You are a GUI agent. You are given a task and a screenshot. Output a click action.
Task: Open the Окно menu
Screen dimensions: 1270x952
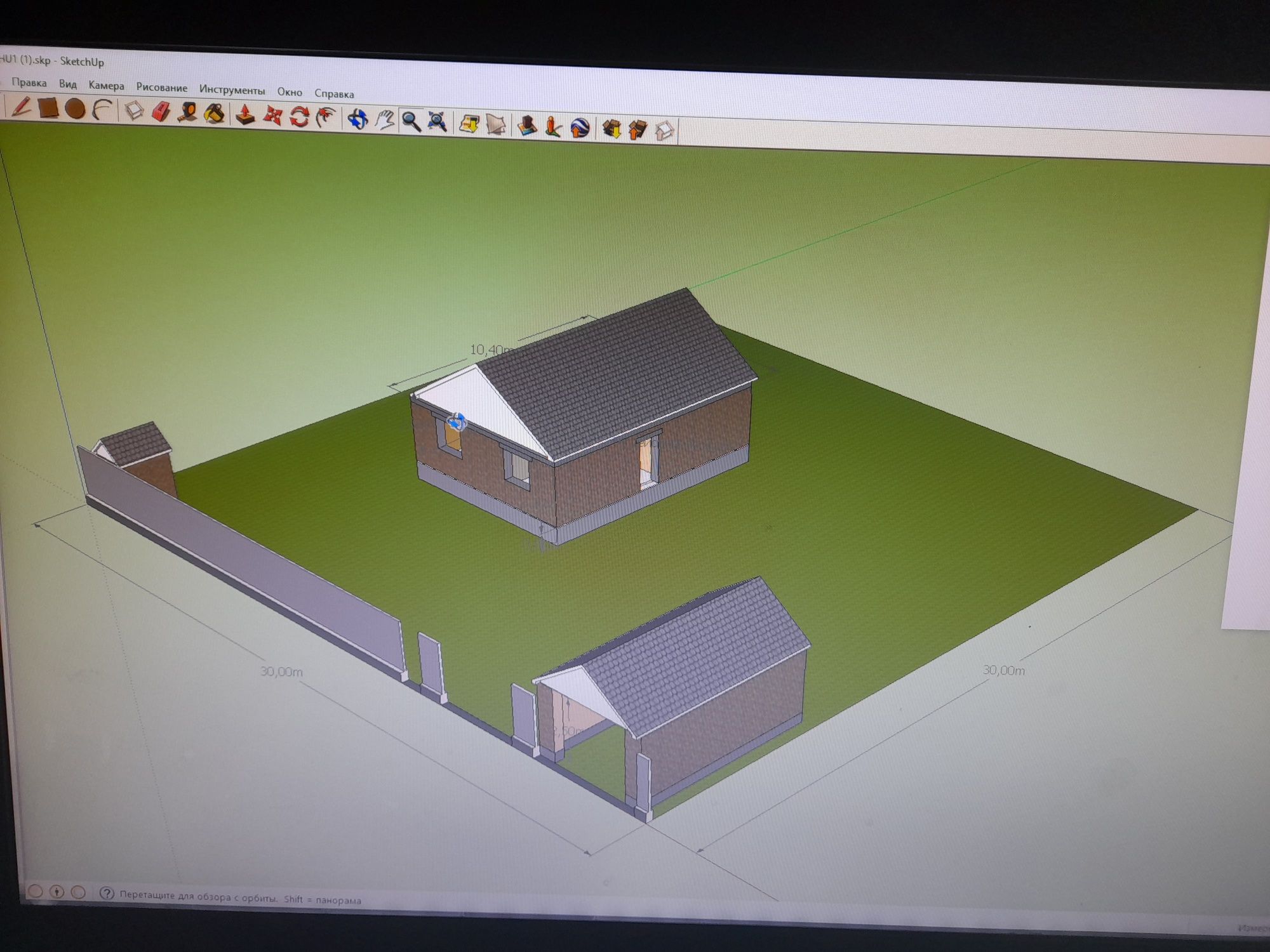pos(290,91)
